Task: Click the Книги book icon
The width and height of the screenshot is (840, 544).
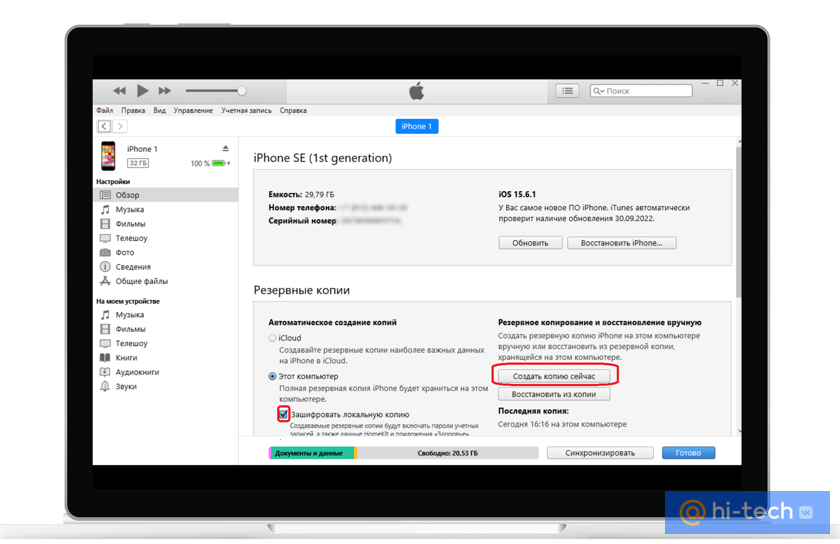Action: pyautogui.click(x=106, y=357)
